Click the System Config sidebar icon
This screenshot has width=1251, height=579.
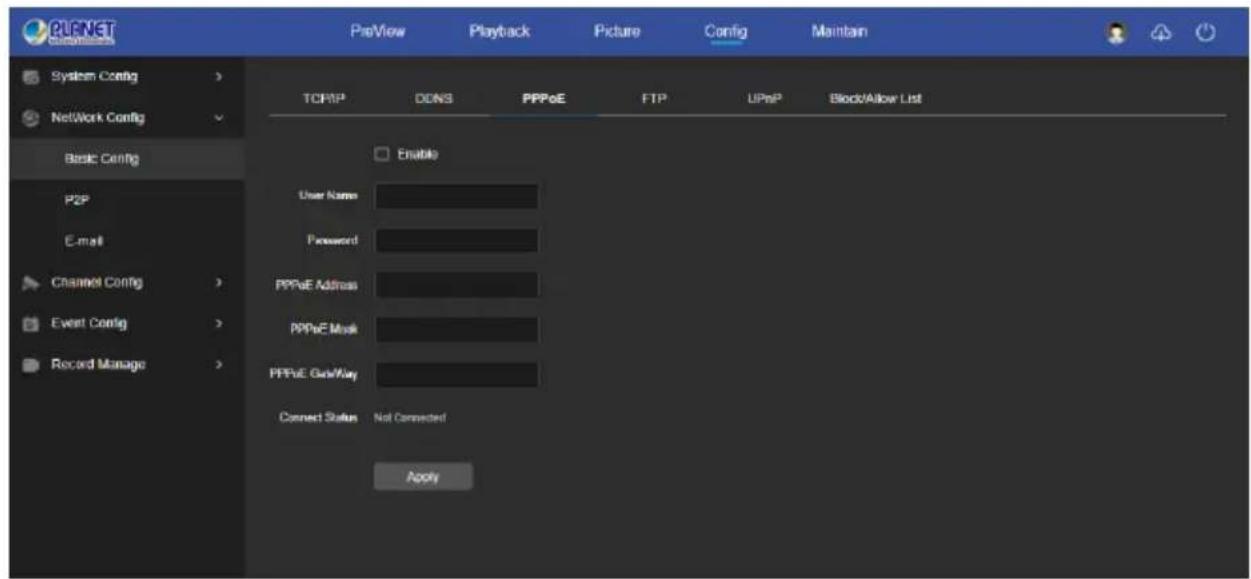point(28,77)
